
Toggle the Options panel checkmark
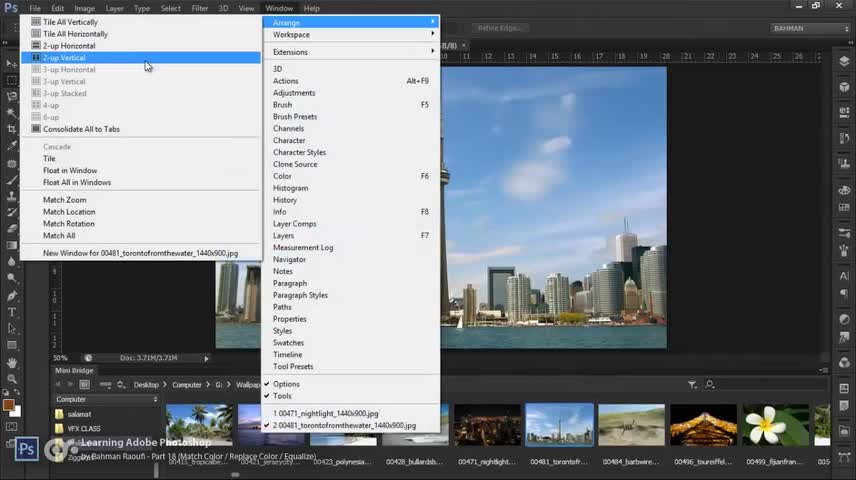(286, 384)
